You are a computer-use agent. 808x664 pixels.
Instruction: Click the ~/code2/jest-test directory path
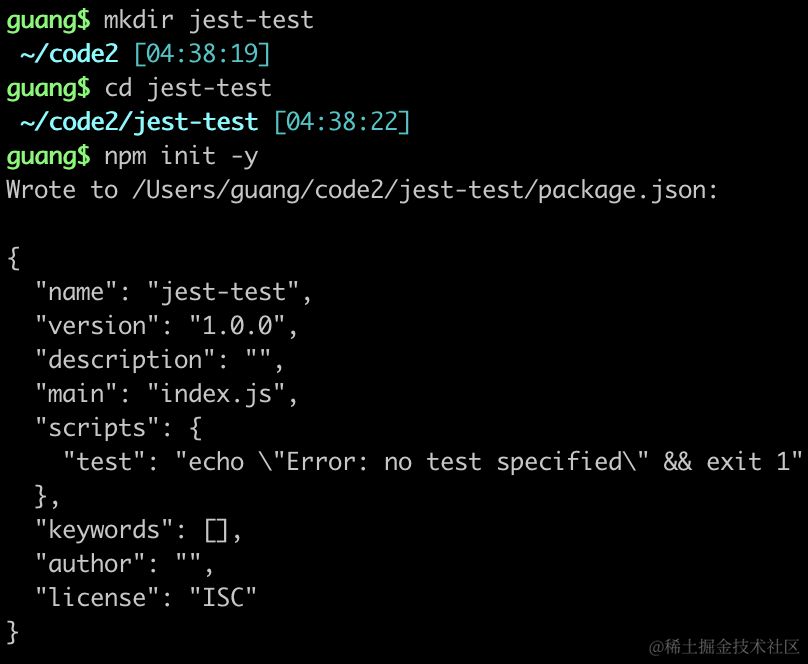(138, 122)
